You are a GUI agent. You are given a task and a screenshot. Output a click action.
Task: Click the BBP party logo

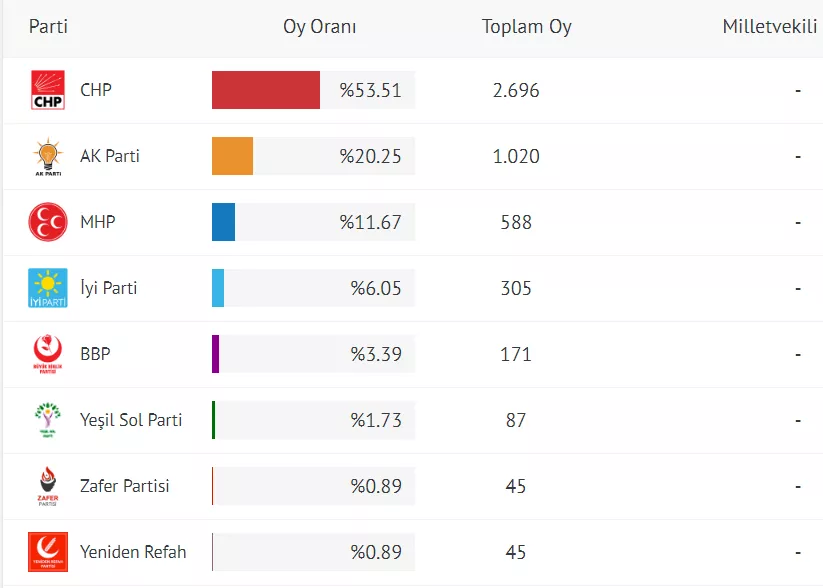point(48,354)
